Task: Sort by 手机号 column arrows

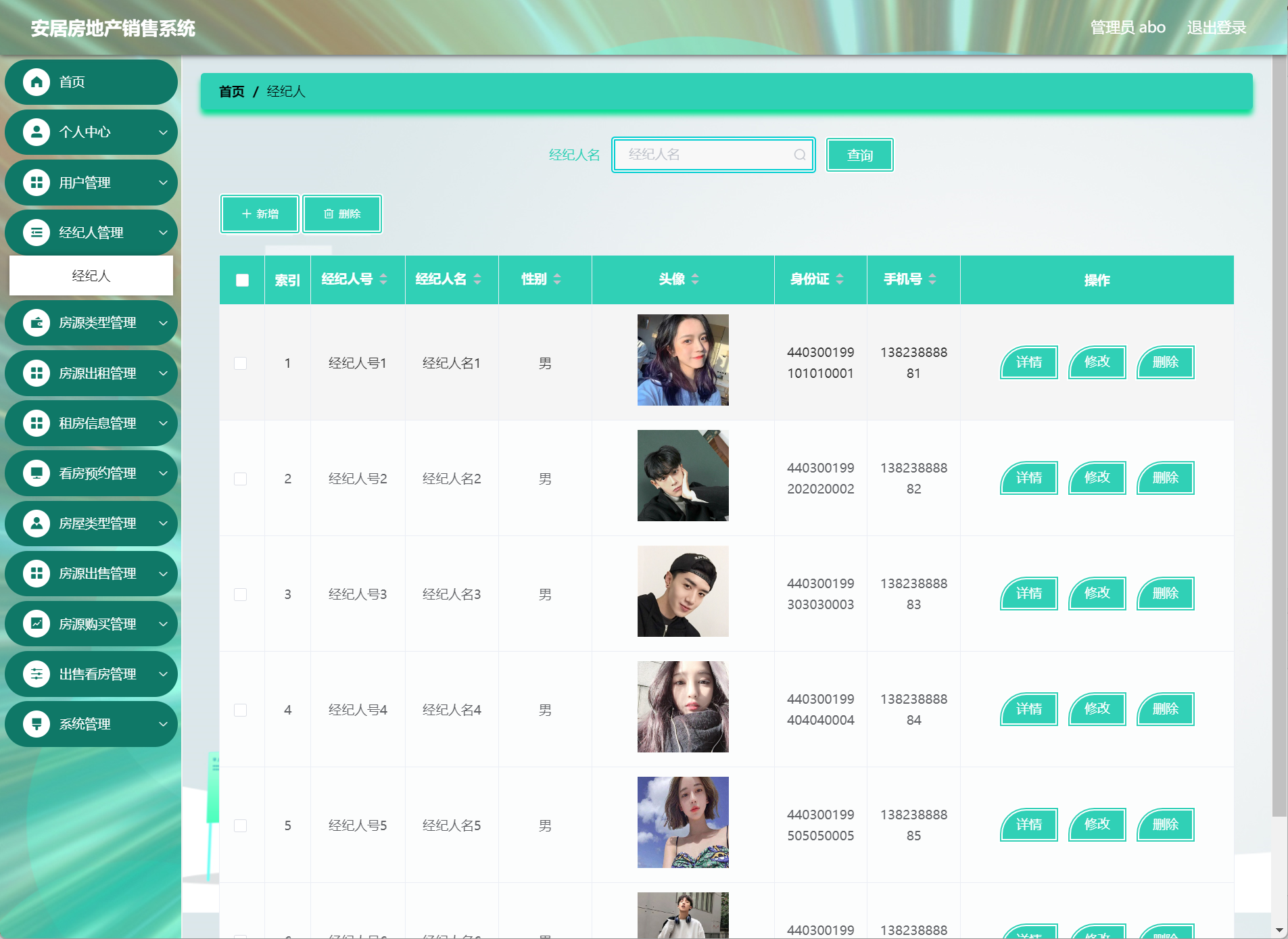Action: point(932,279)
